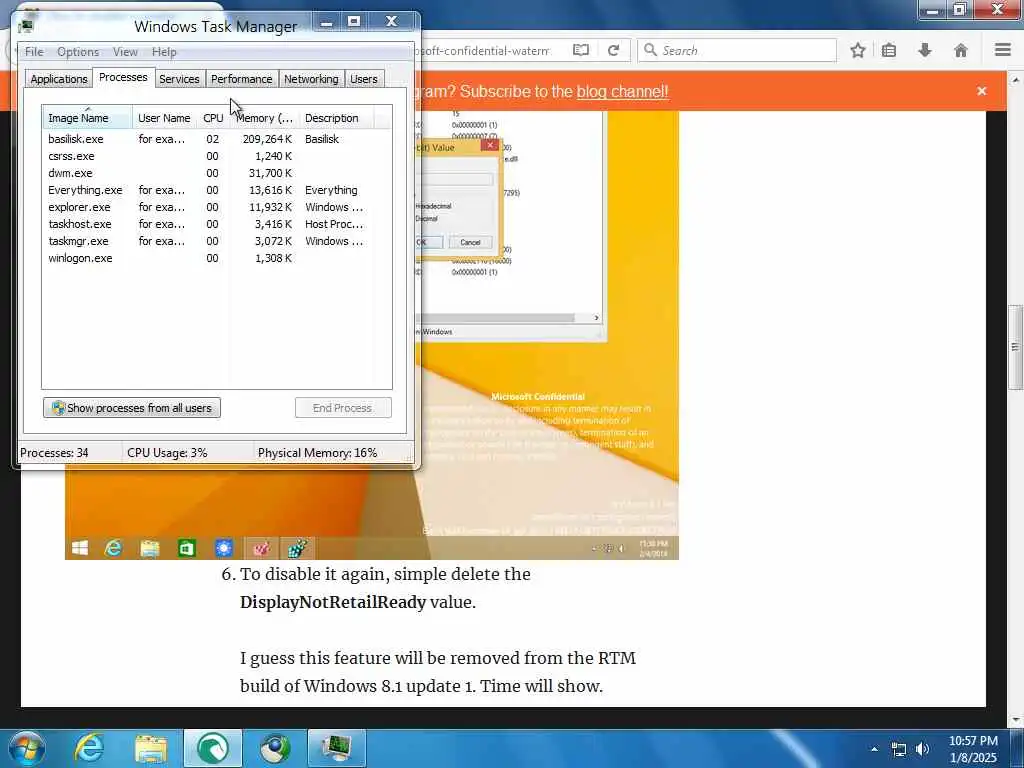Click Task Manager title bar icon
This screenshot has height=768, width=1024.
(27, 26)
